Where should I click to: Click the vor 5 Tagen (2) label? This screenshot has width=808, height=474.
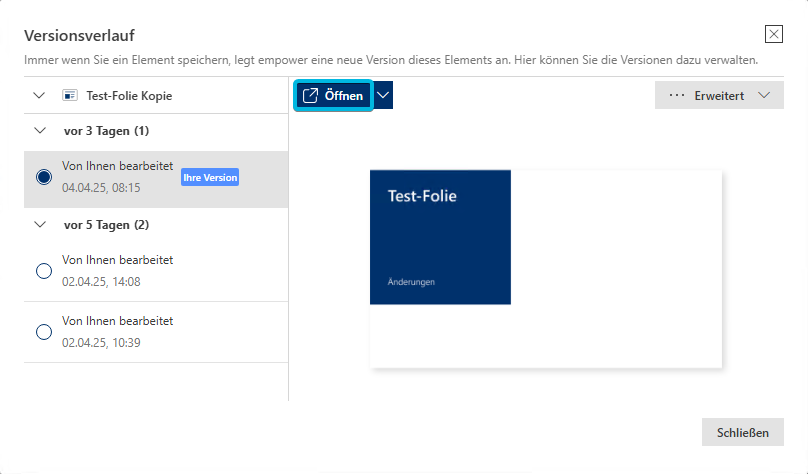click(x=106, y=225)
